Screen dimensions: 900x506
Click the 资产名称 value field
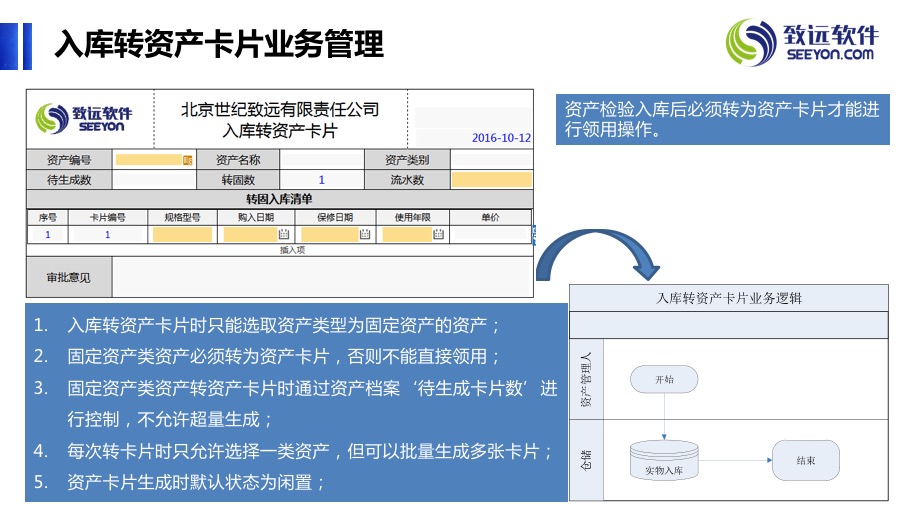pyautogui.click(x=321, y=160)
